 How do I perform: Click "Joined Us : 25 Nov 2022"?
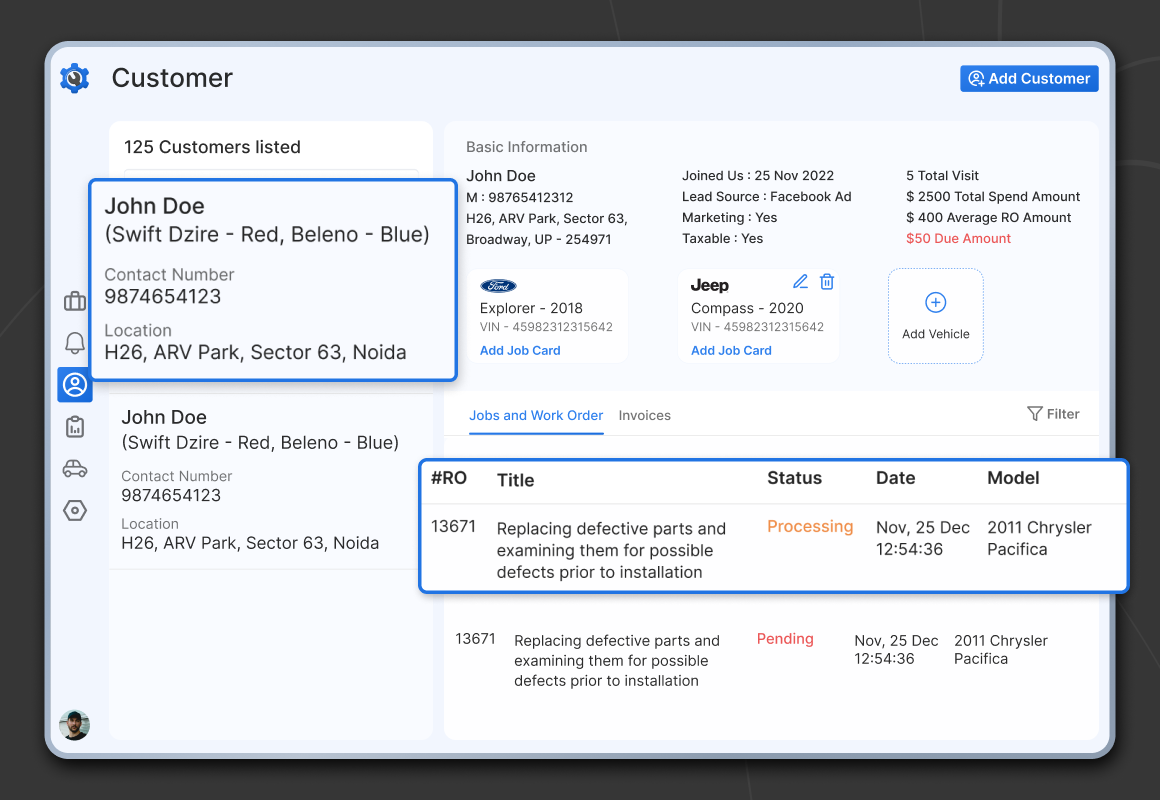[x=758, y=175]
